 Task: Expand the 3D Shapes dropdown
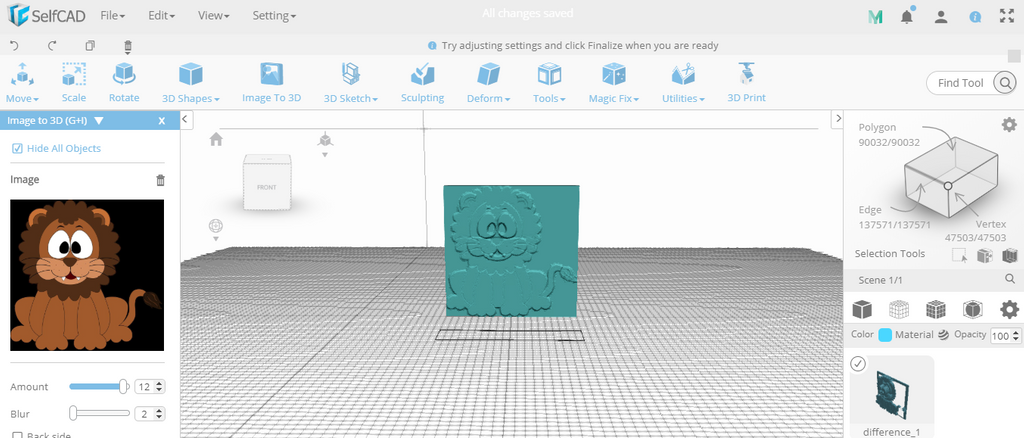[x=190, y=82]
